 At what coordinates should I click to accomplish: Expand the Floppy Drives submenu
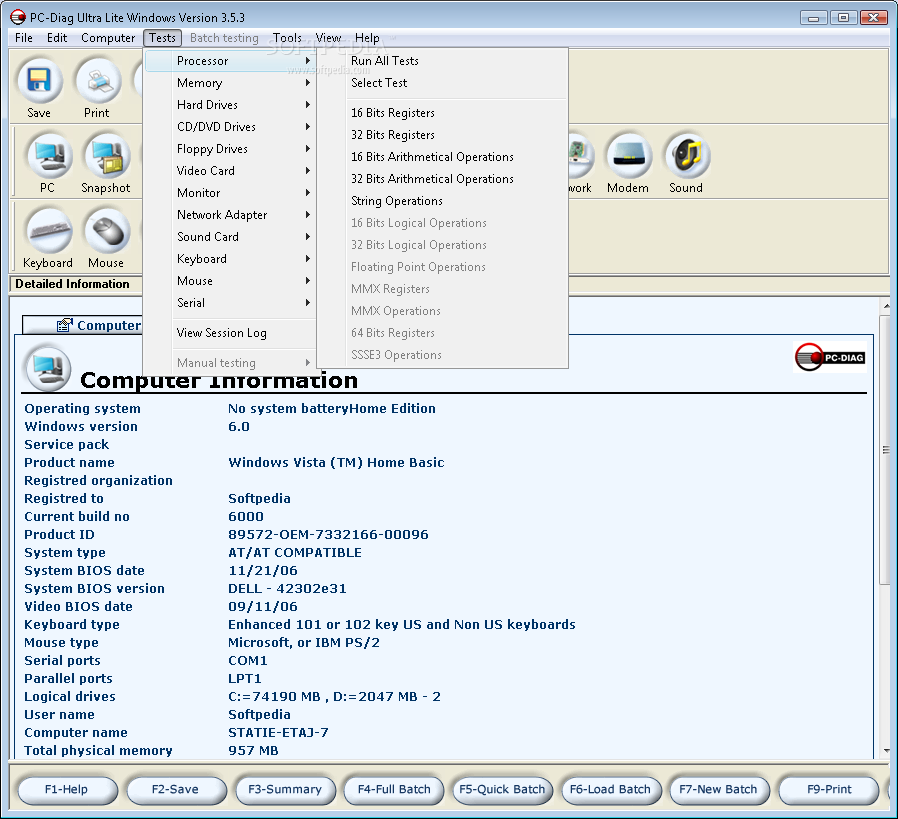click(230, 149)
